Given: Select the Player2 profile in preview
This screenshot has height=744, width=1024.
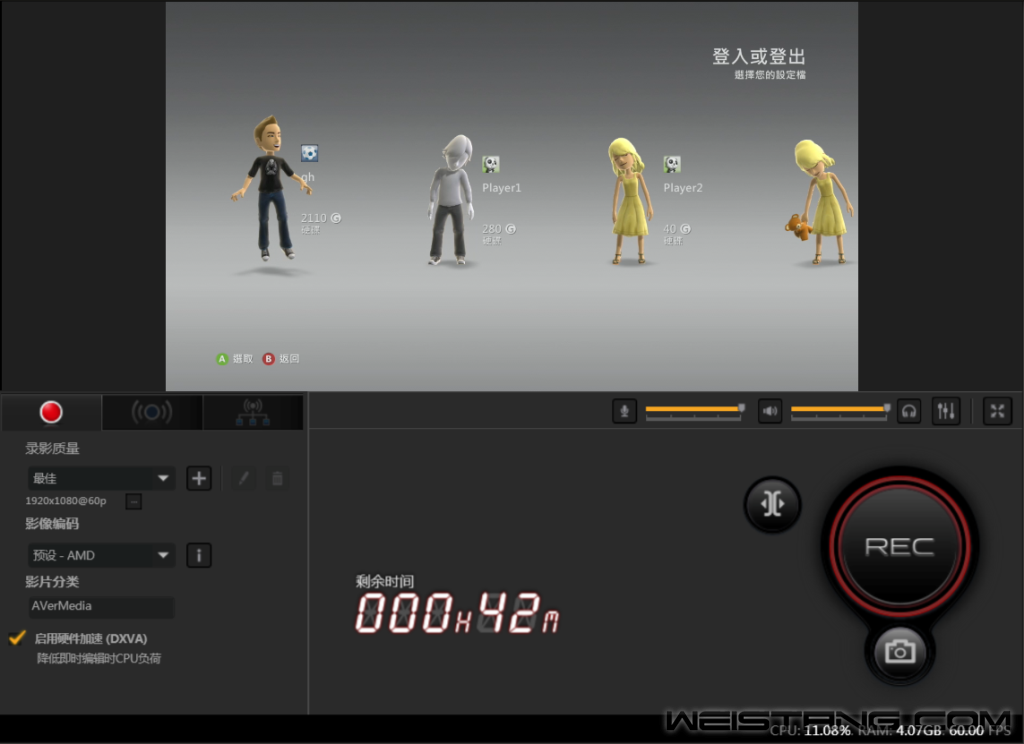Looking at the screenshot, I should tap(683, 188).
